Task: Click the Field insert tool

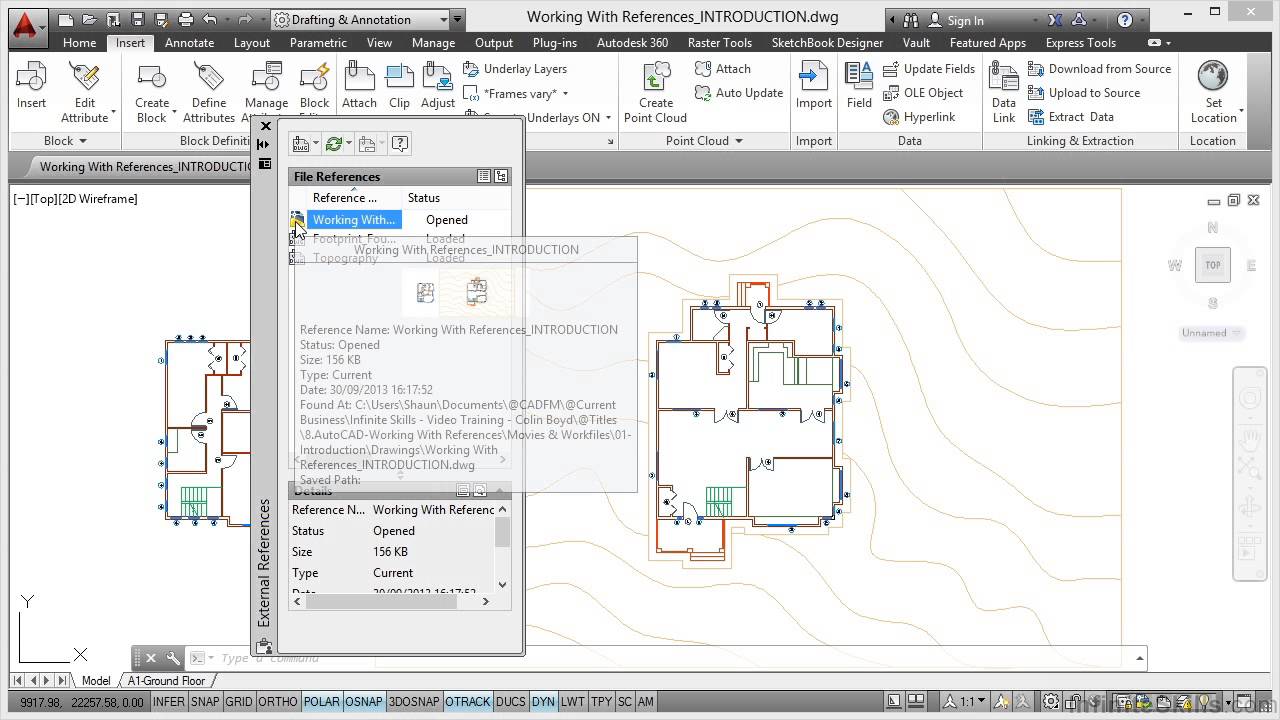Action: coord(859,87)
